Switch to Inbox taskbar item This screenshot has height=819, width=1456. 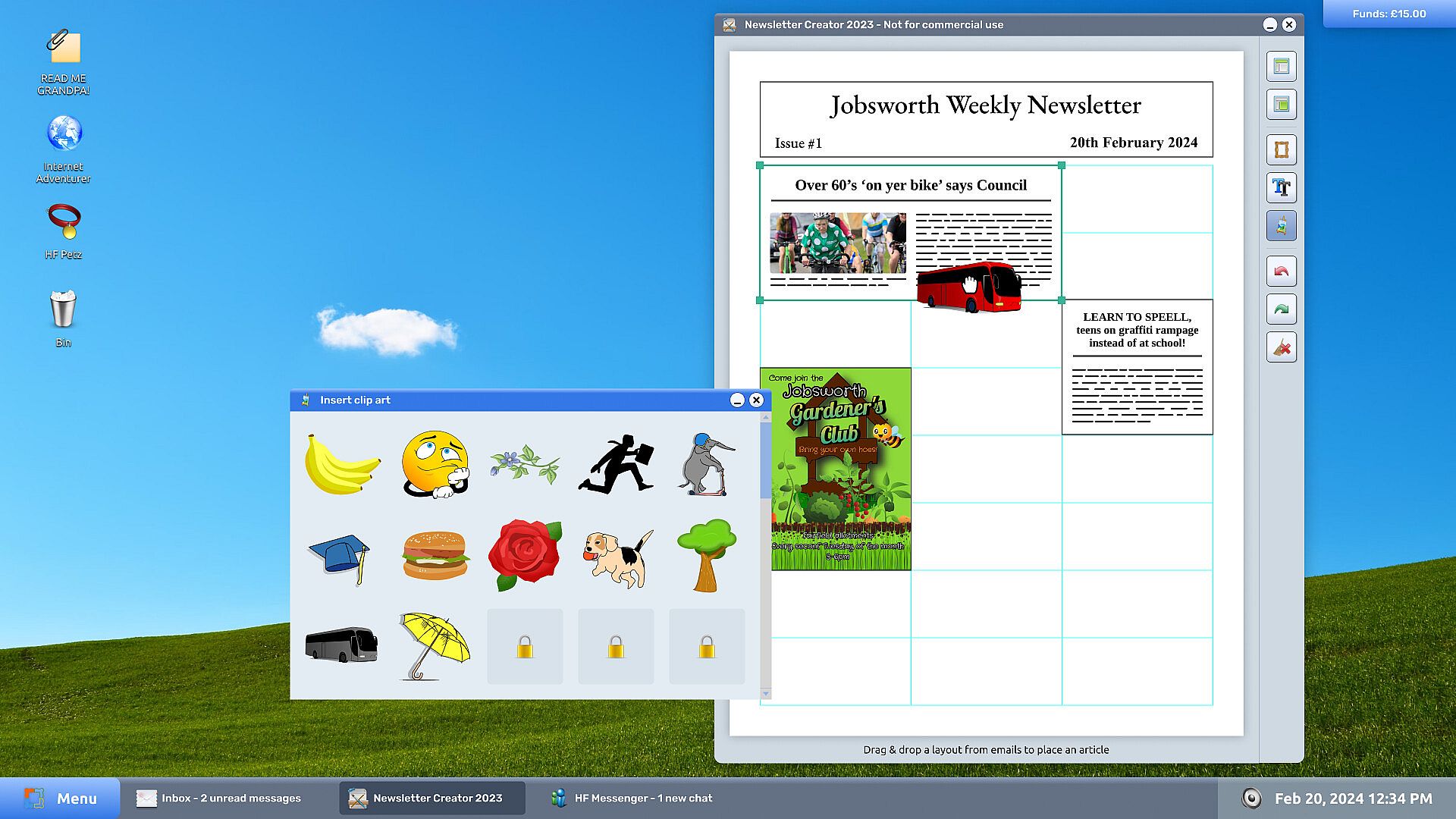220,798
